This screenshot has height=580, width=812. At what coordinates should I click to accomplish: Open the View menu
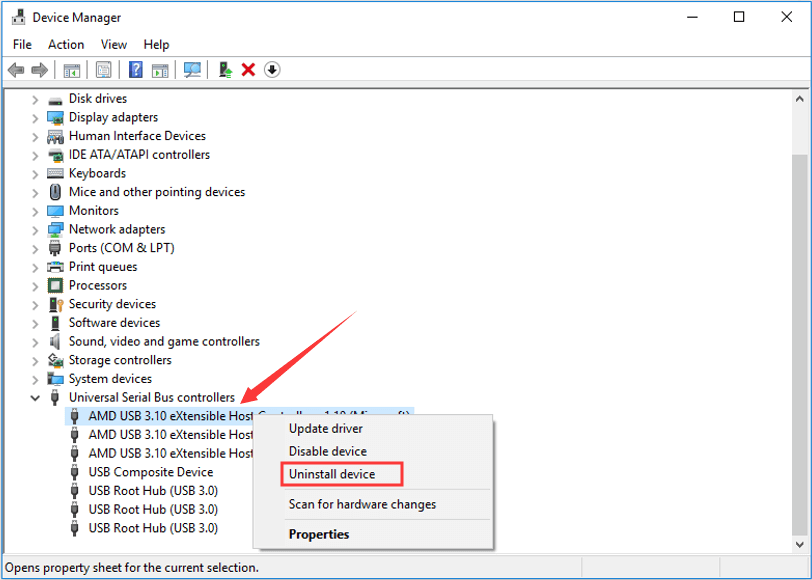tap(113, 45)
